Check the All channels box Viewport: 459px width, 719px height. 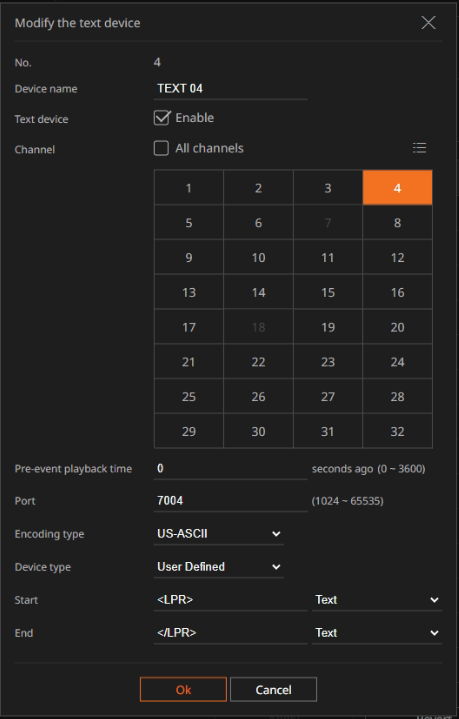(x=161, y=148)
